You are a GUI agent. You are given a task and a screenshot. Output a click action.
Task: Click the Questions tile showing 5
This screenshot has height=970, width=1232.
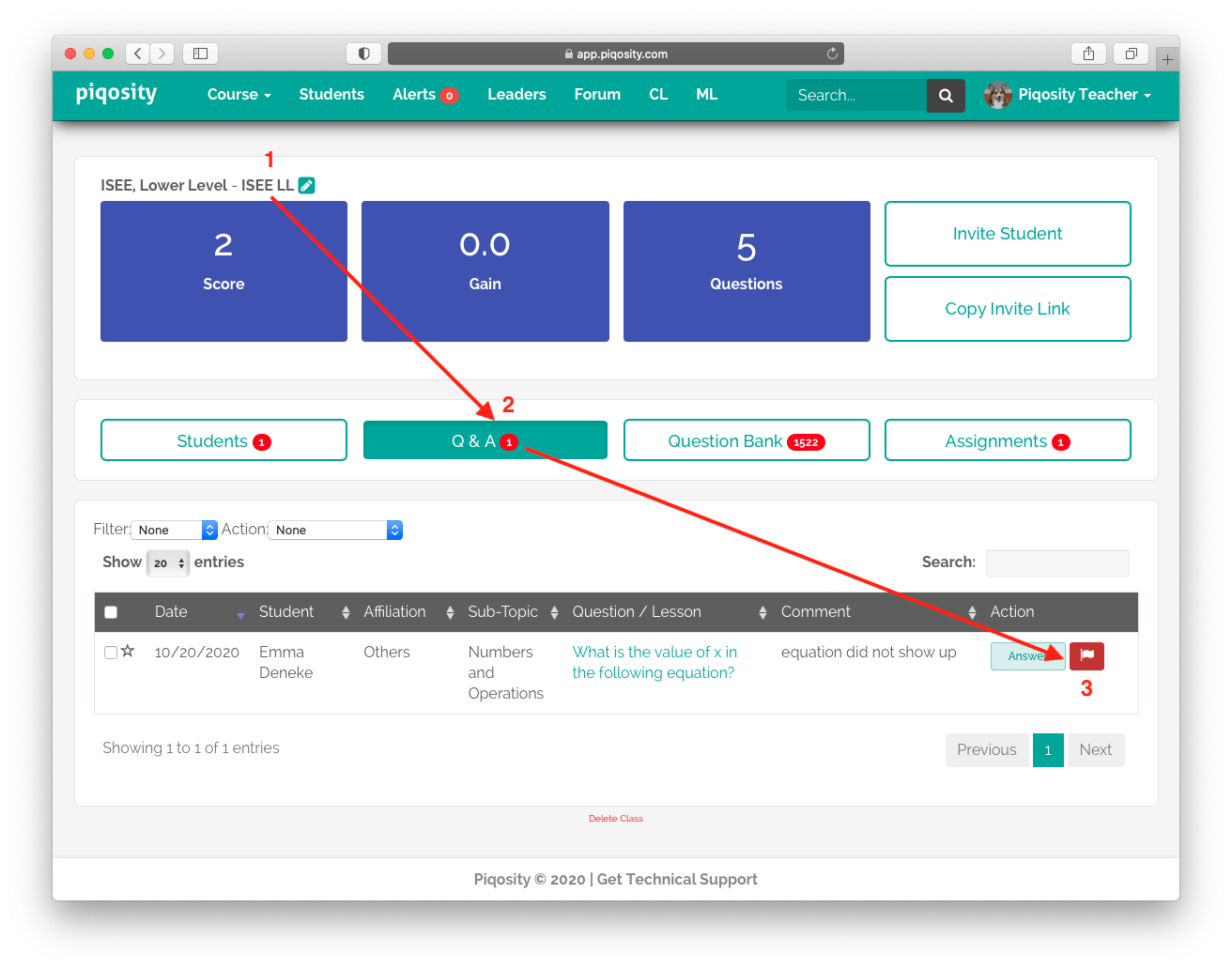tap(747, 271)
